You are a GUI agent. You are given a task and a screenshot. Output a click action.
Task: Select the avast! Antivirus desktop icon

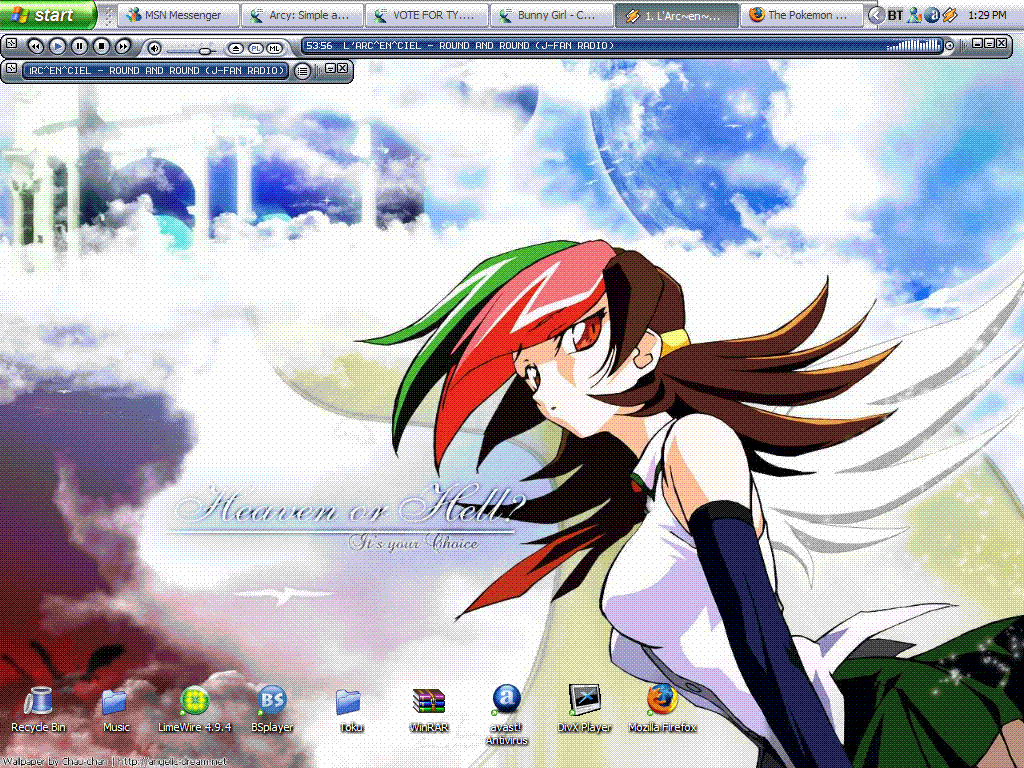click(507, 716)
